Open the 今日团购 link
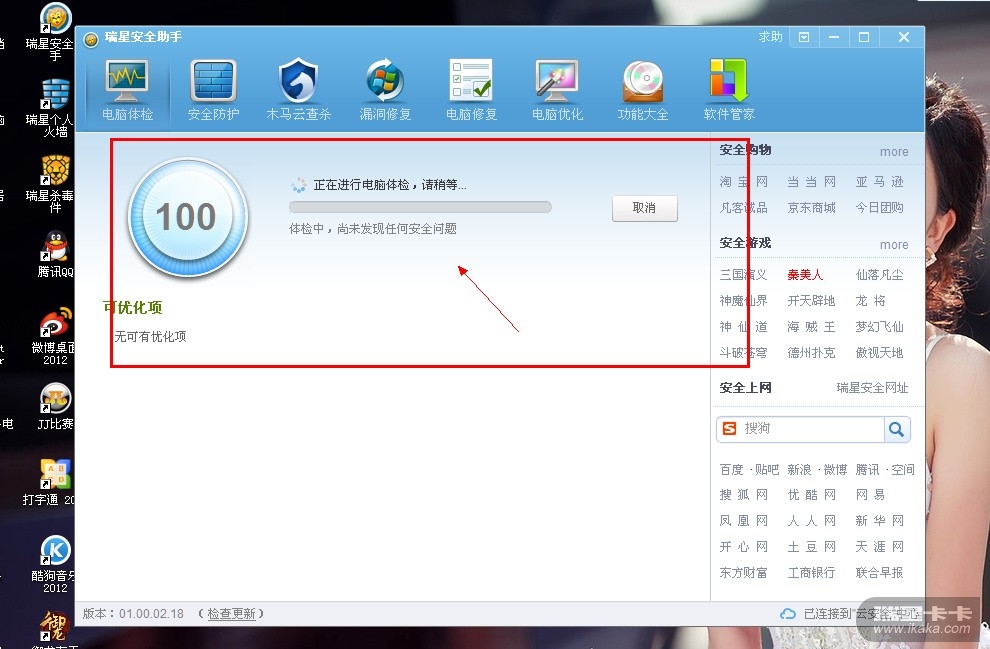Image resolution: width=990 pixels, height=649 pixels. tap(880, 208)
